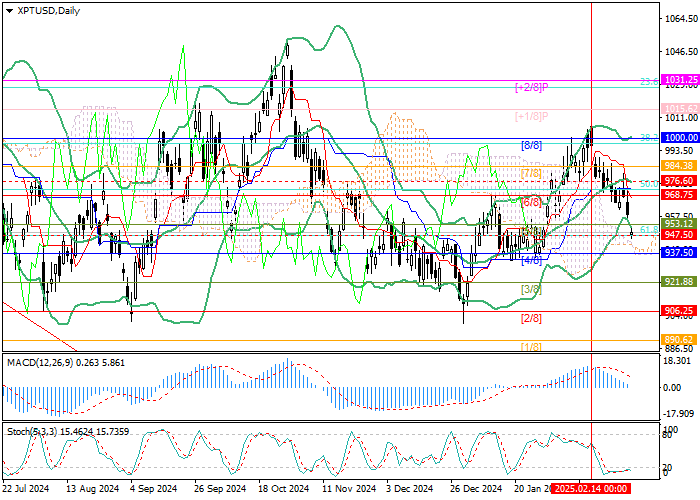700x500 pixels.
Task: Select the Stoch(5,3,3) indicator label
Action: 51,429
